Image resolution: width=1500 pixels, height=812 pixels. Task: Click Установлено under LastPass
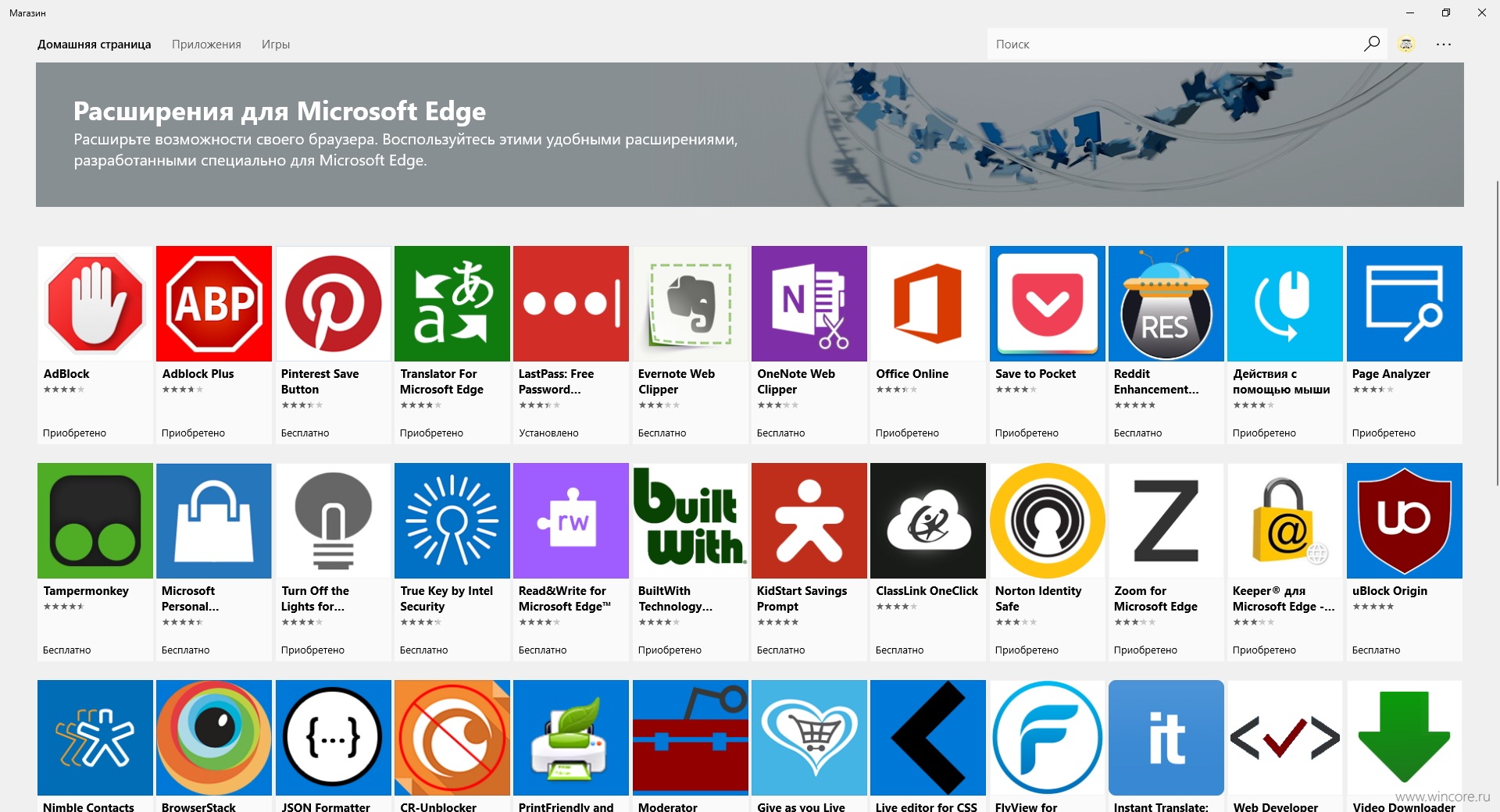(x=548, y=433)
